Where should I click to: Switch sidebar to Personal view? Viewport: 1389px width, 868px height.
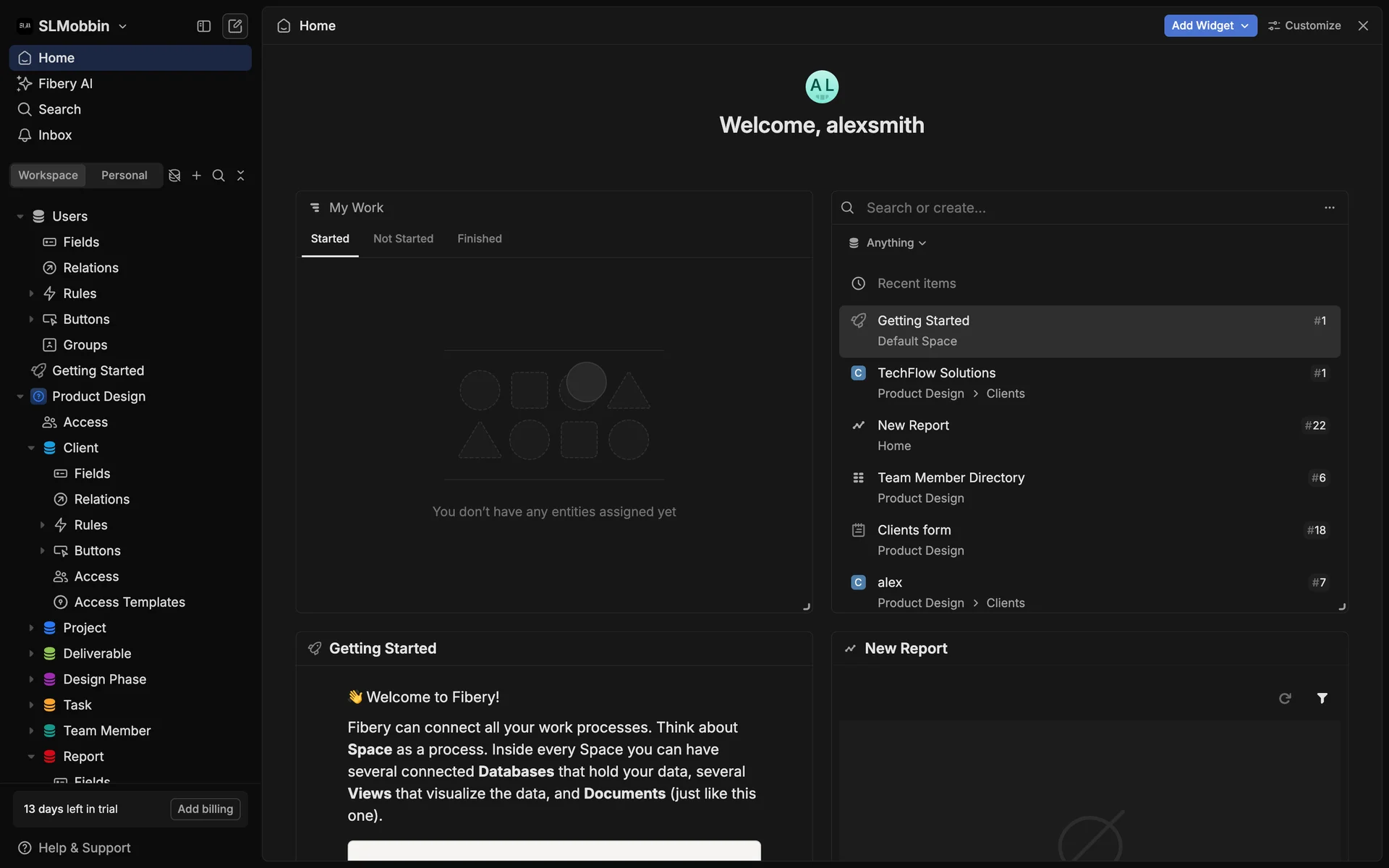pos(124,176)
